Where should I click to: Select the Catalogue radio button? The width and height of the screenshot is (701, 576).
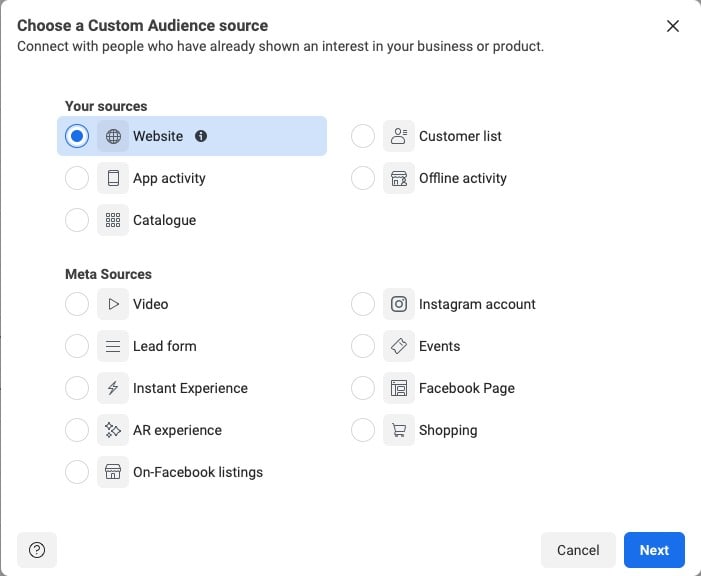tap(77, 220)
